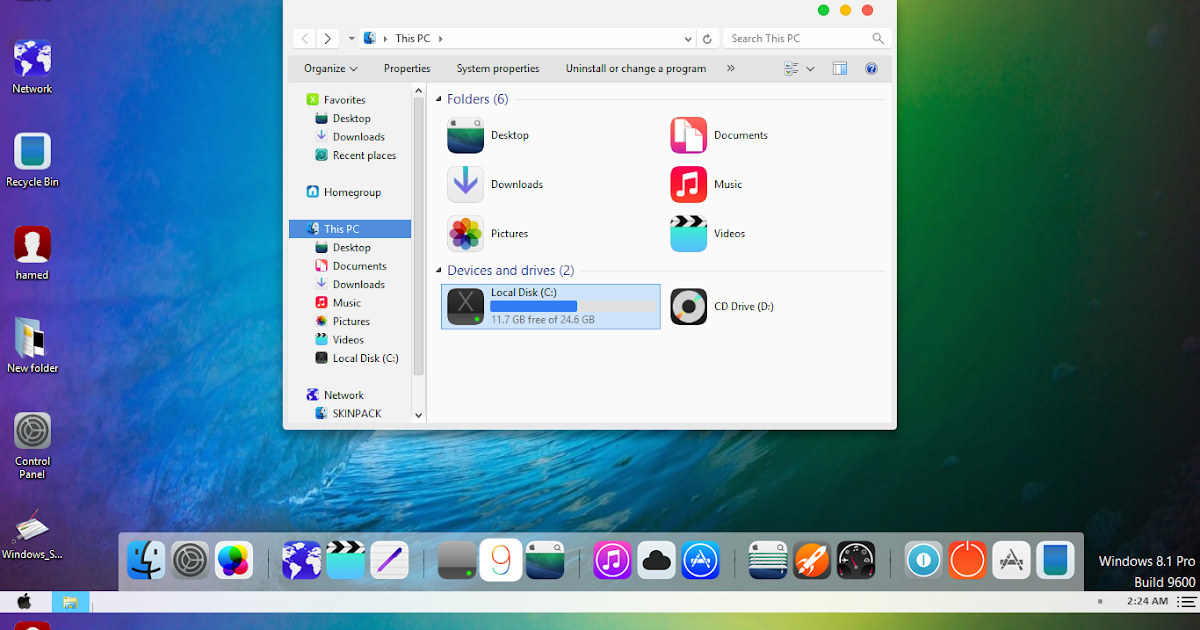Open the iCloud cloud dock icon
1200x630 pixels.
point(656,560)
